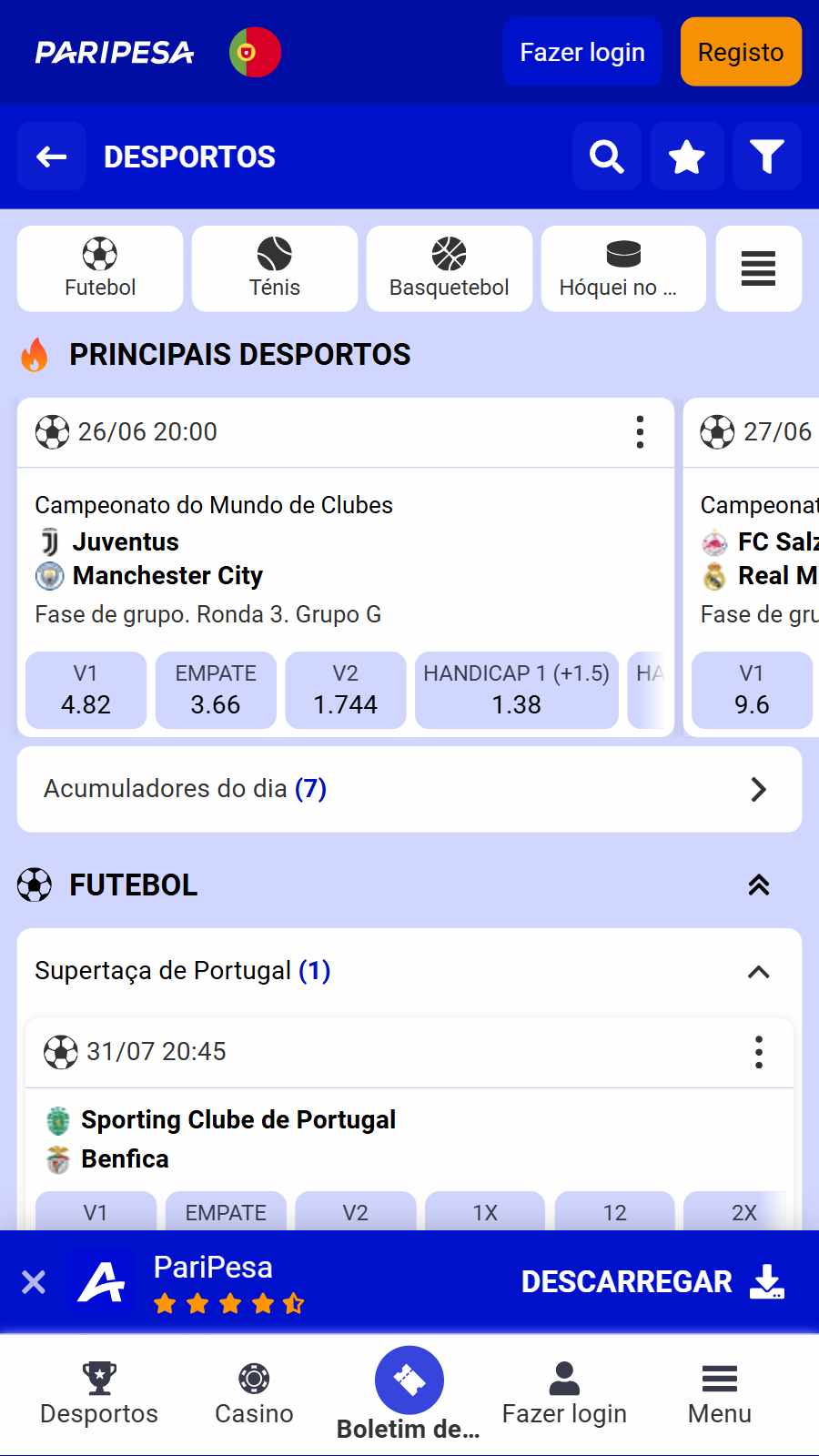Select the Ténis sport tab

click(274, 268)
